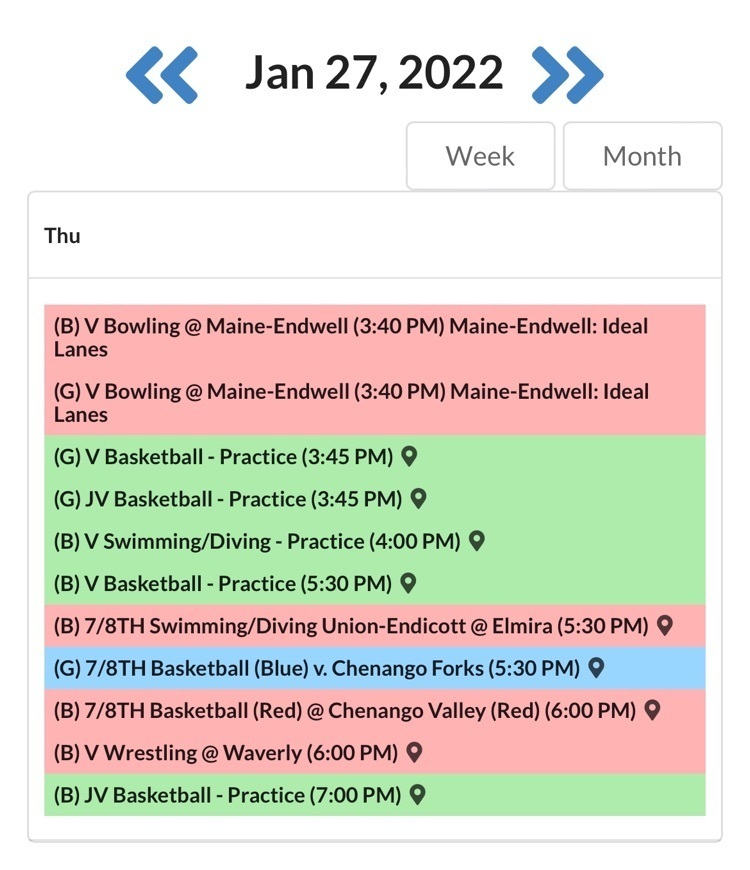View Boys V Wrestling @ Waverly event details
This screenshot has height=870, width=750.
(225, 753)
